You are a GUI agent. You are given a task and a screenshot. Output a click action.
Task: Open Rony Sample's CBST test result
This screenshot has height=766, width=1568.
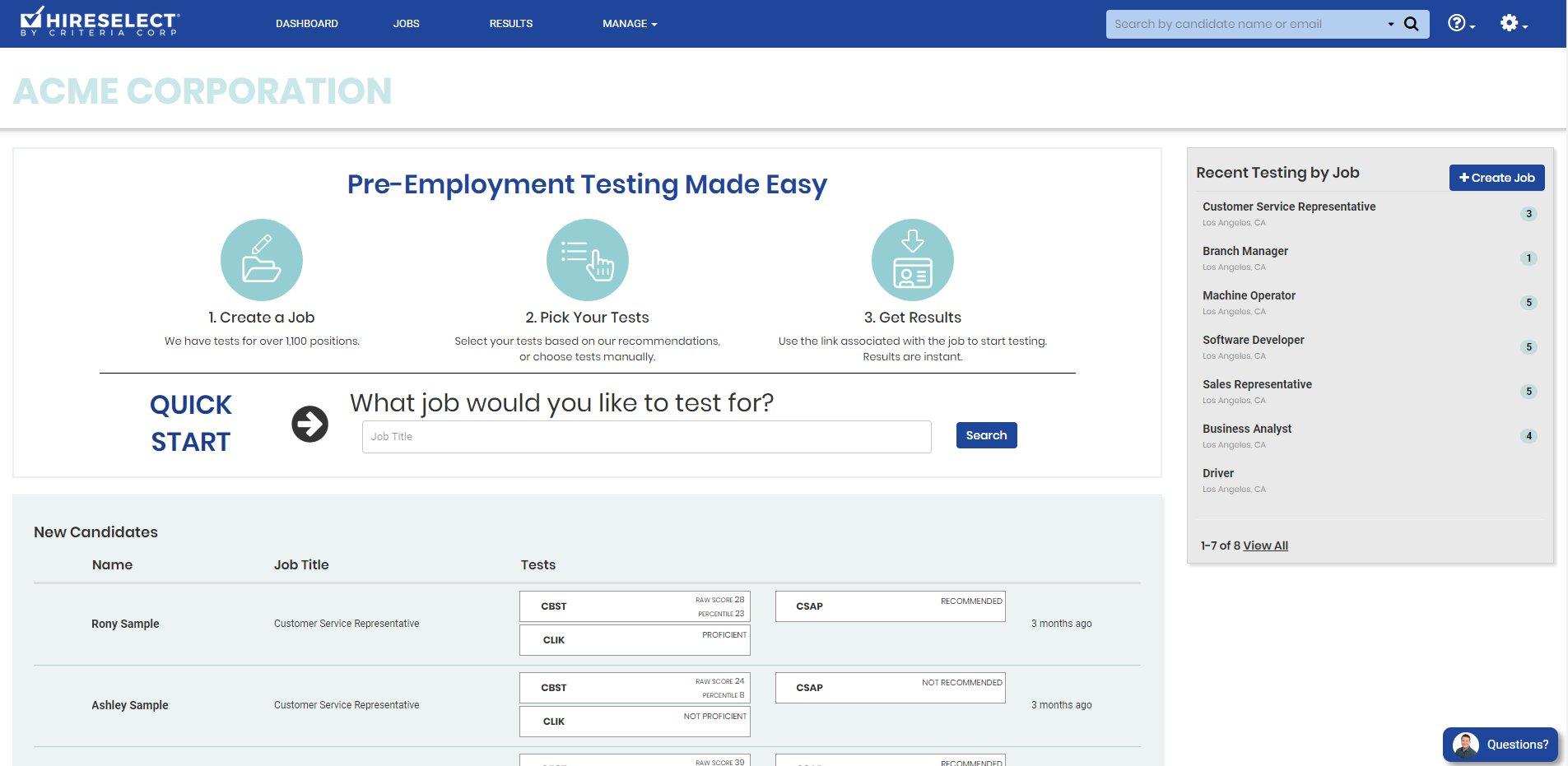635,606
